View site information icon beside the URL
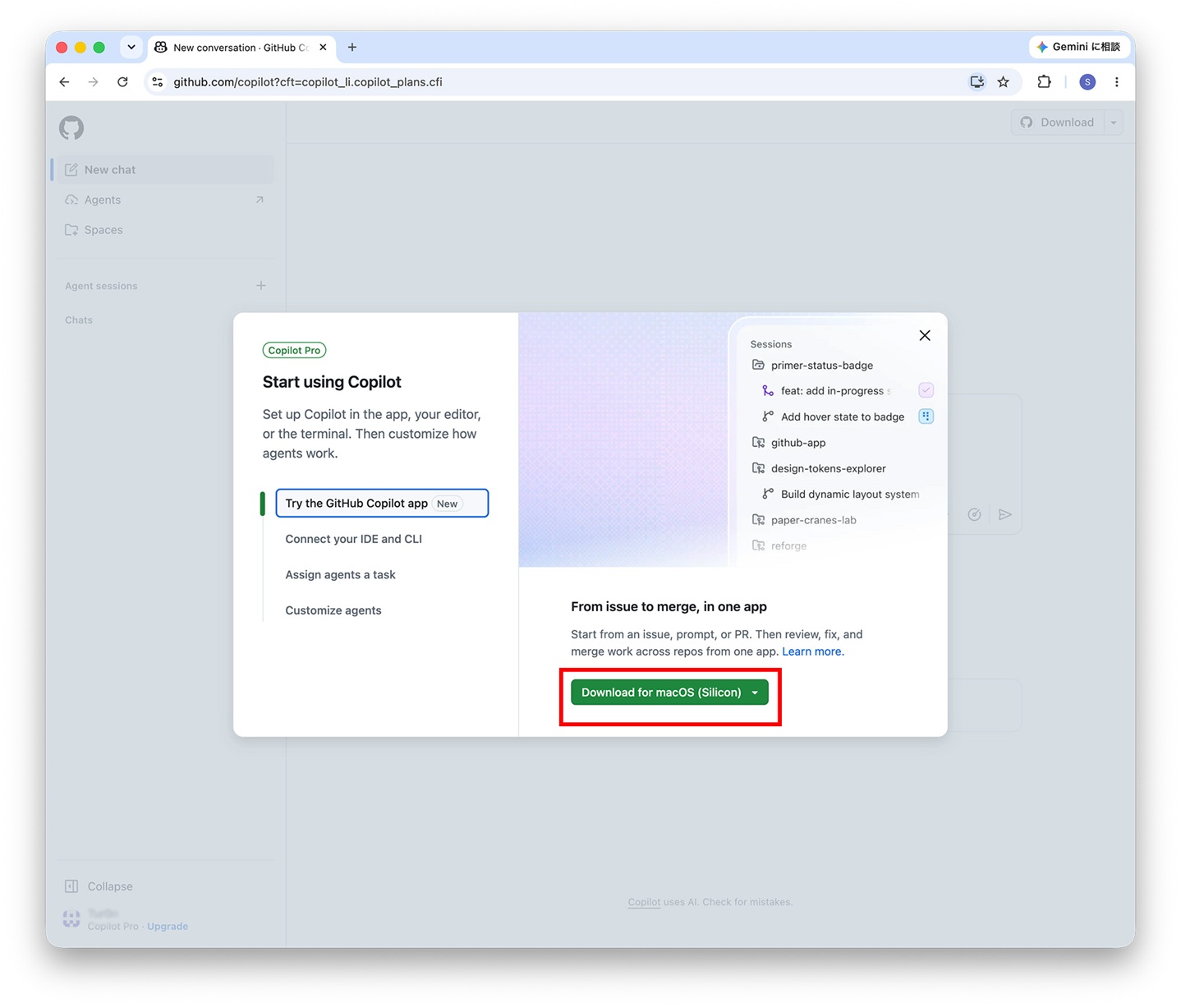The height and width of the screenshot is (1008, 1181). click(x=158, y=82)
